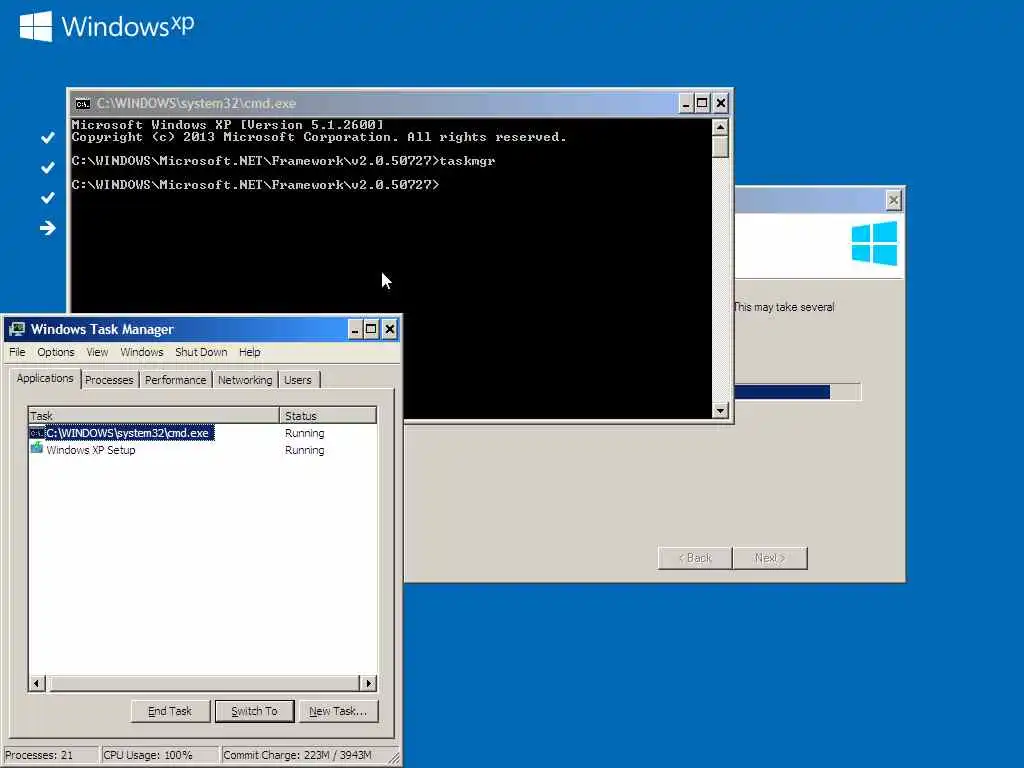Maximize the Windows Task Manager window
1024x768 pixels.
point(372,329)
